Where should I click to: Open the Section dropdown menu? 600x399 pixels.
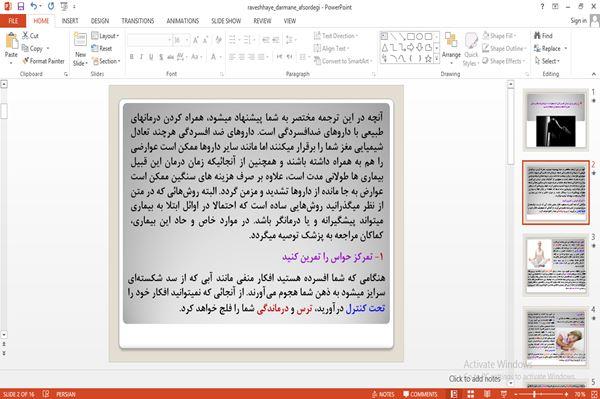coord(106,61)
